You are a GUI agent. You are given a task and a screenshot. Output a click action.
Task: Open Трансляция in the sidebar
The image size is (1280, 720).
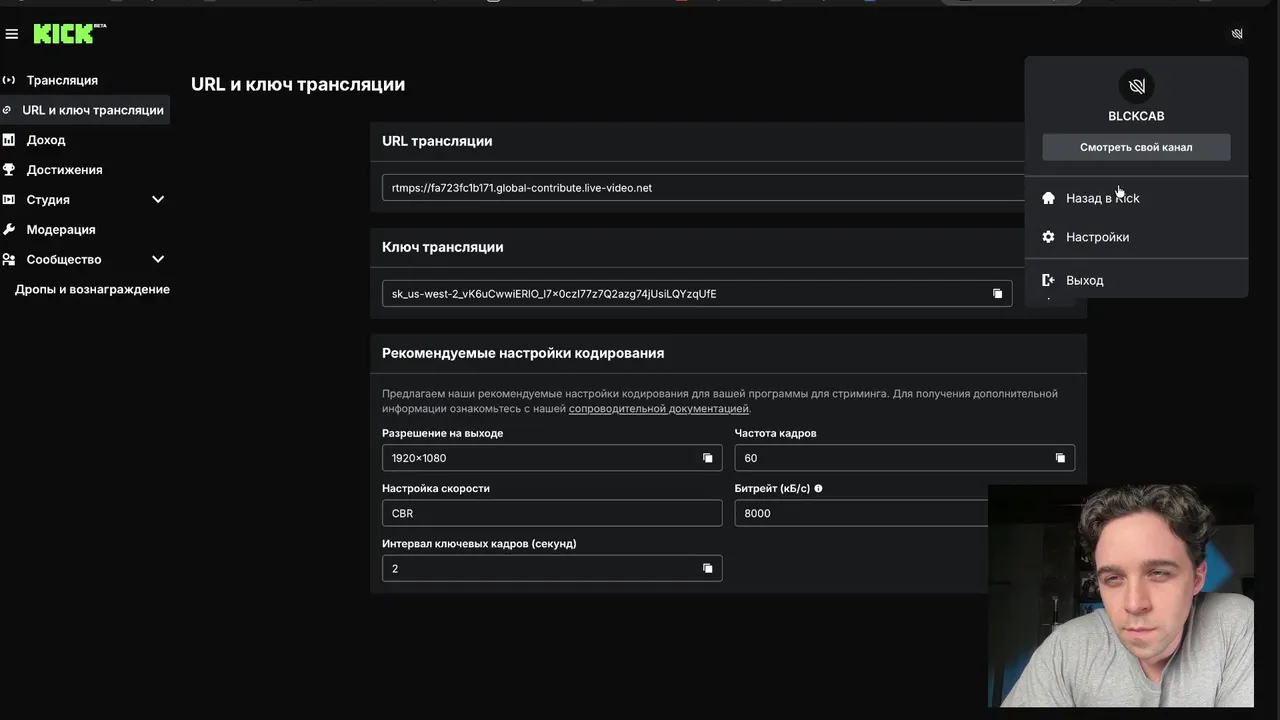pos(62,80)
